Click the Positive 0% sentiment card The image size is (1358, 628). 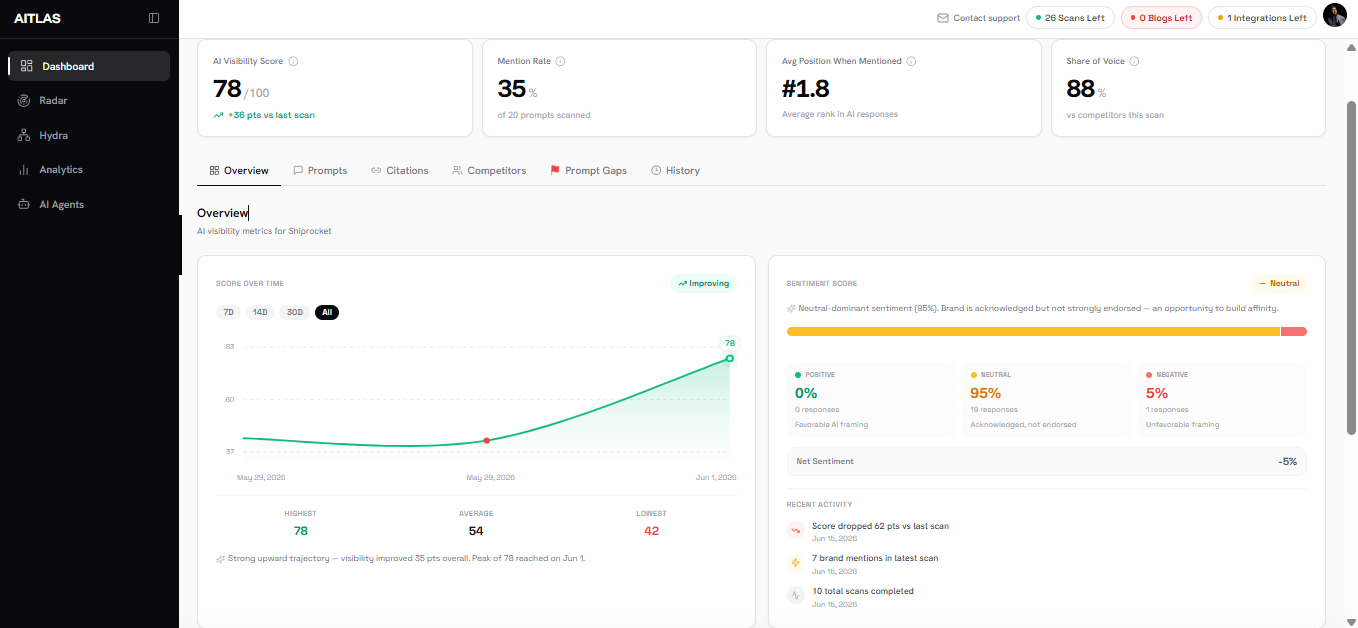870,399
